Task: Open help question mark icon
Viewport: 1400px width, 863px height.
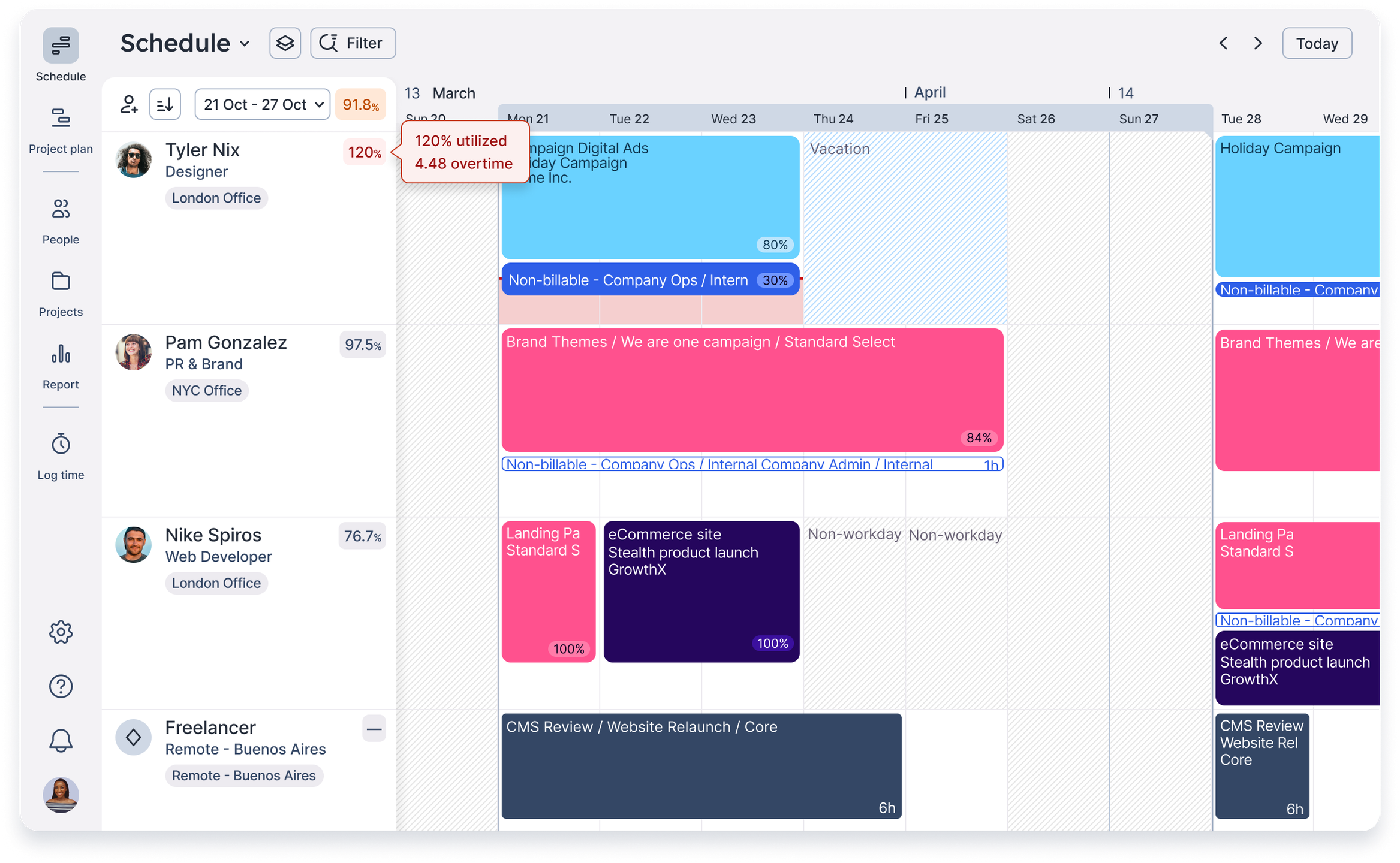Action: coord(61,686)
